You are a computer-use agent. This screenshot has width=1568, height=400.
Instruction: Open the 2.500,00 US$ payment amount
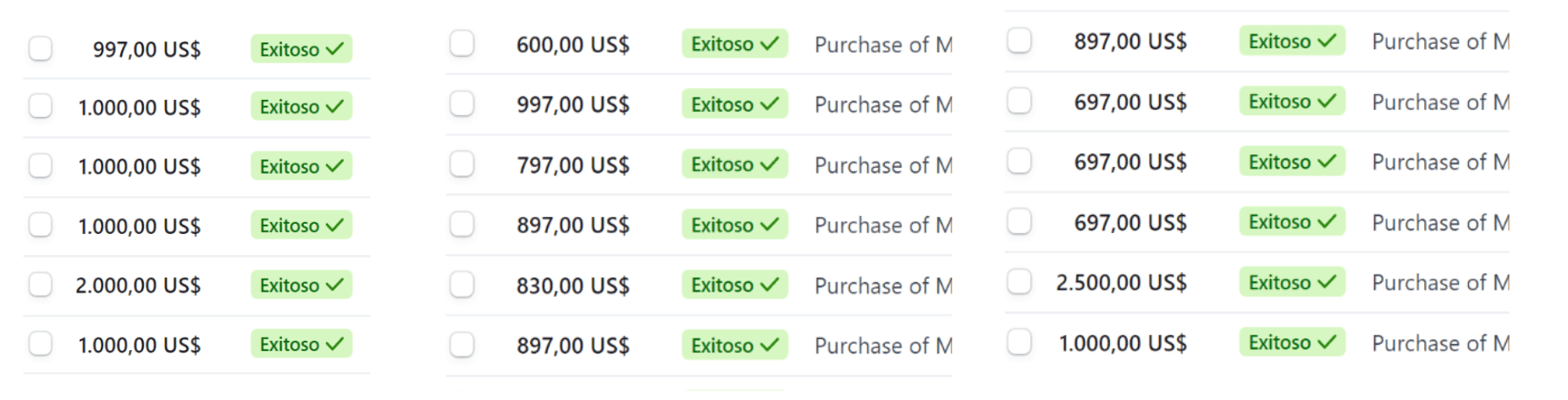[1121, 282]
